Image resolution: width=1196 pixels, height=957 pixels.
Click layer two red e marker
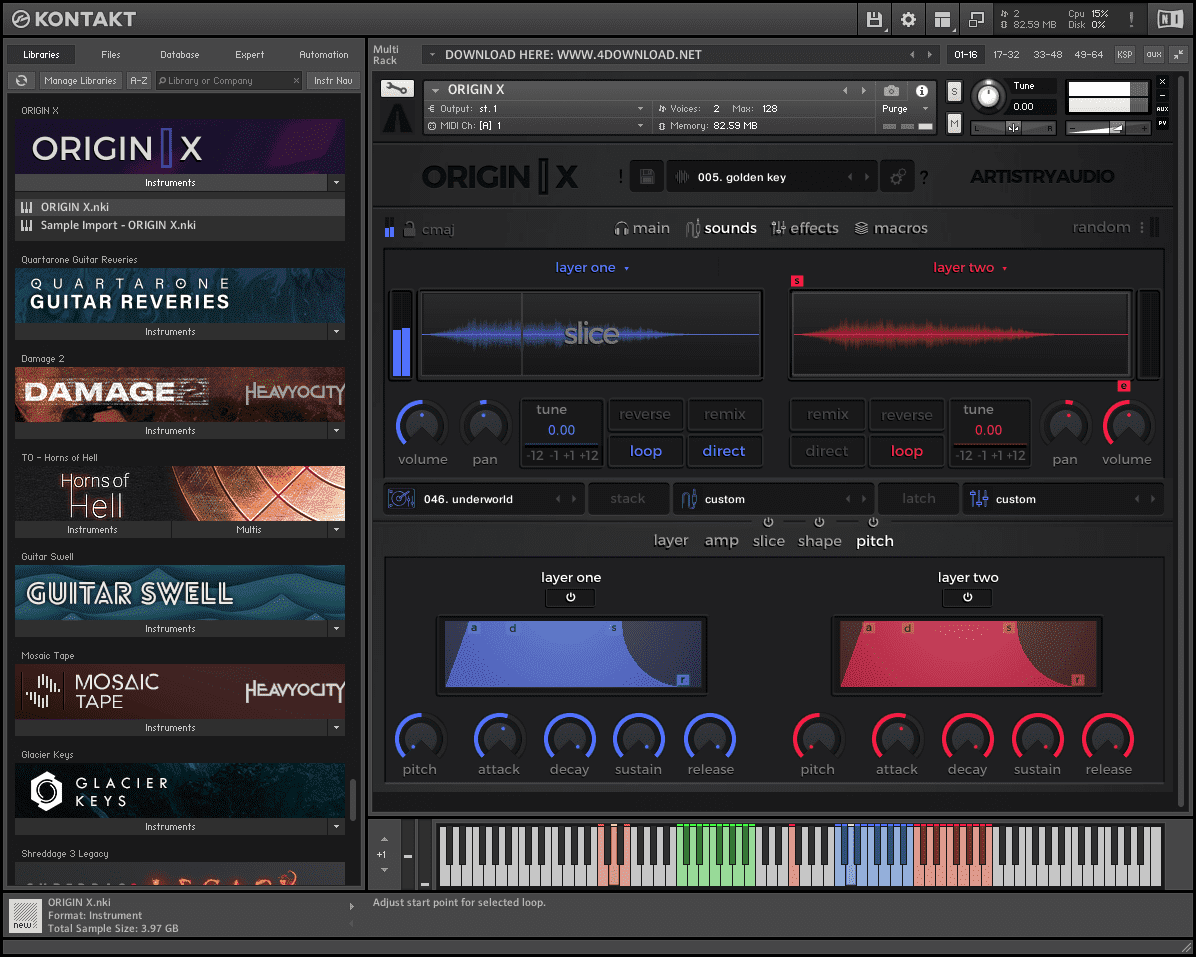1124,386
